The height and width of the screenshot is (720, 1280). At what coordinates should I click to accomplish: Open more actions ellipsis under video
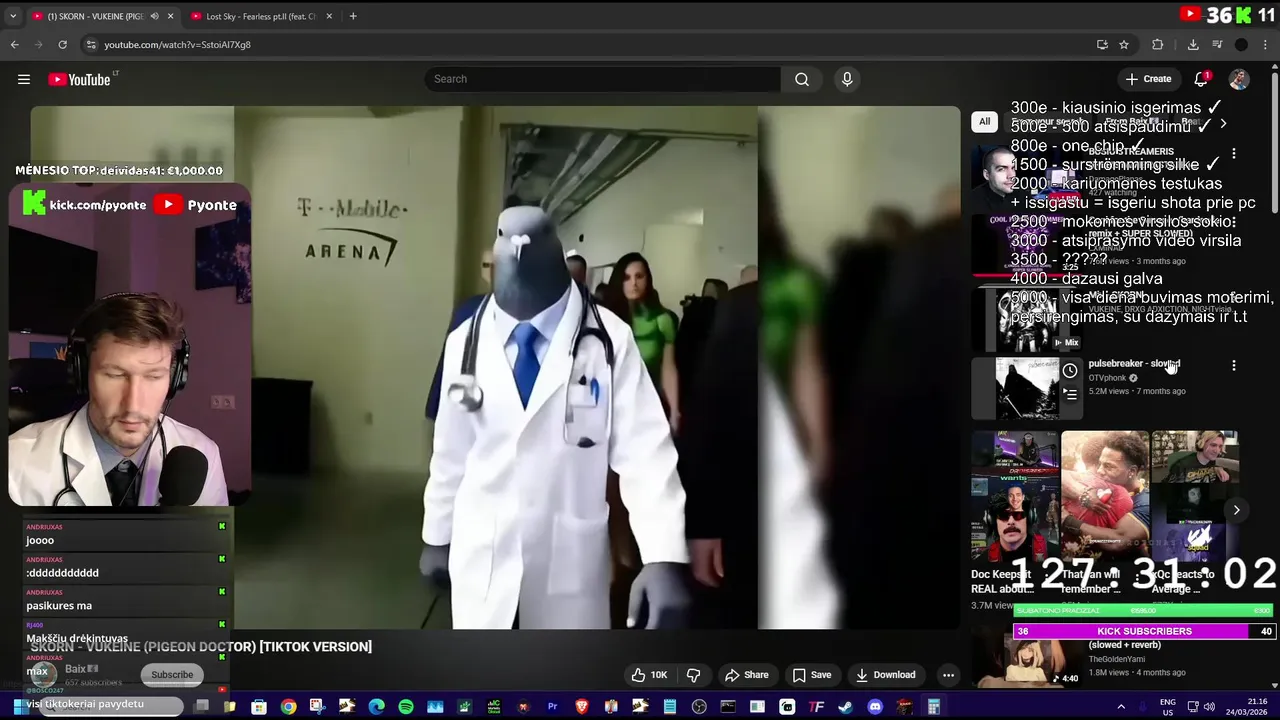tap(948, 675)
